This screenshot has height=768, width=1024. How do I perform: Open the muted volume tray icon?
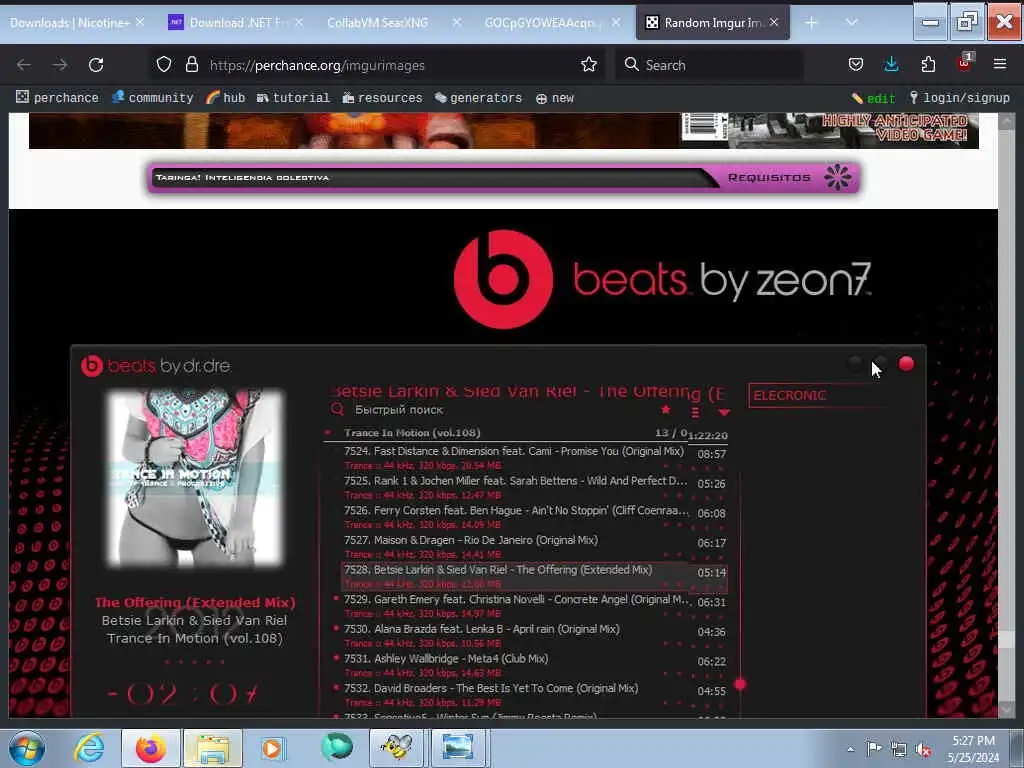[923, 750]
